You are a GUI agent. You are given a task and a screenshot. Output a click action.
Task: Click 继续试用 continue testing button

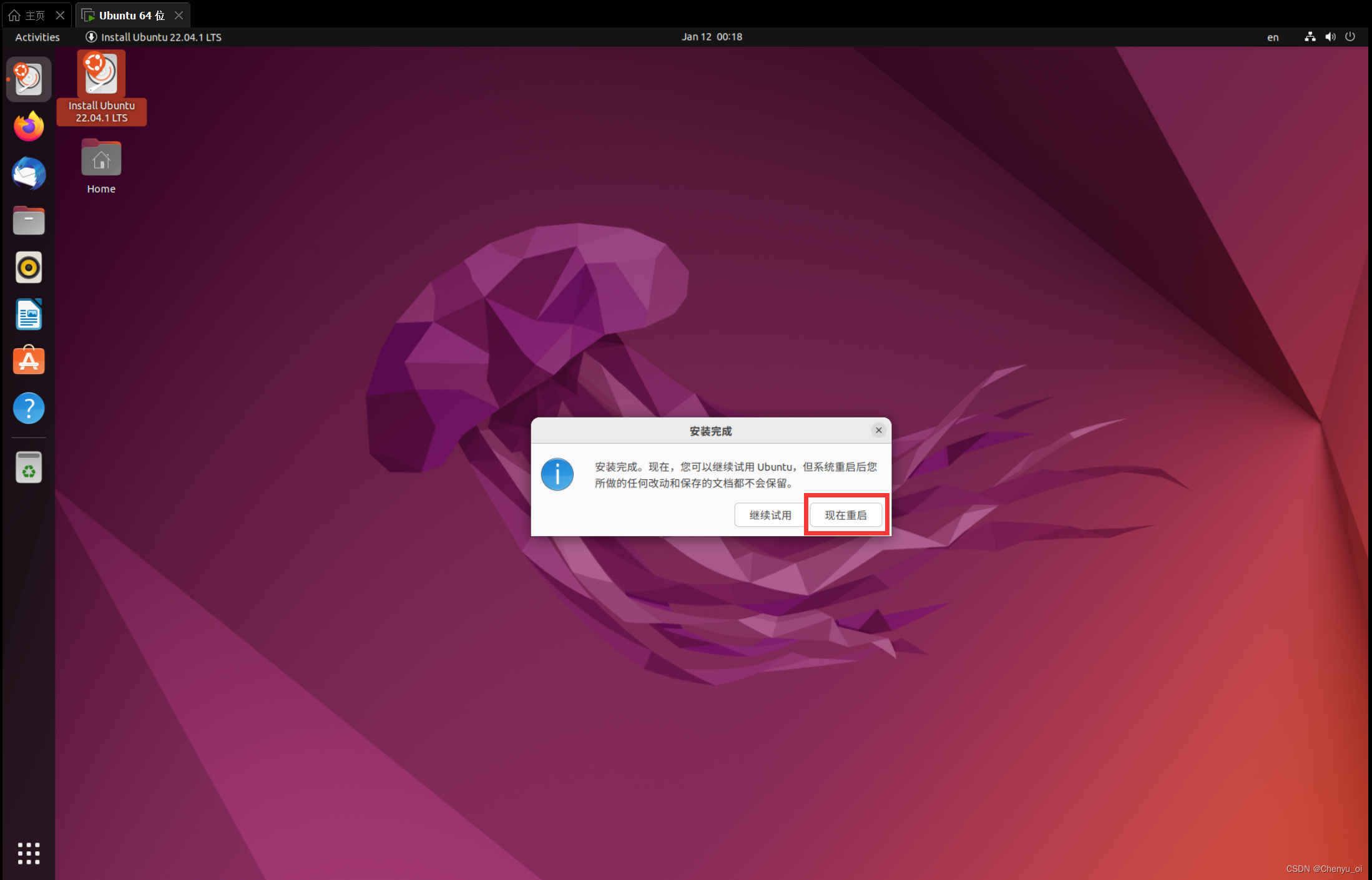click(x=770, y=515)
